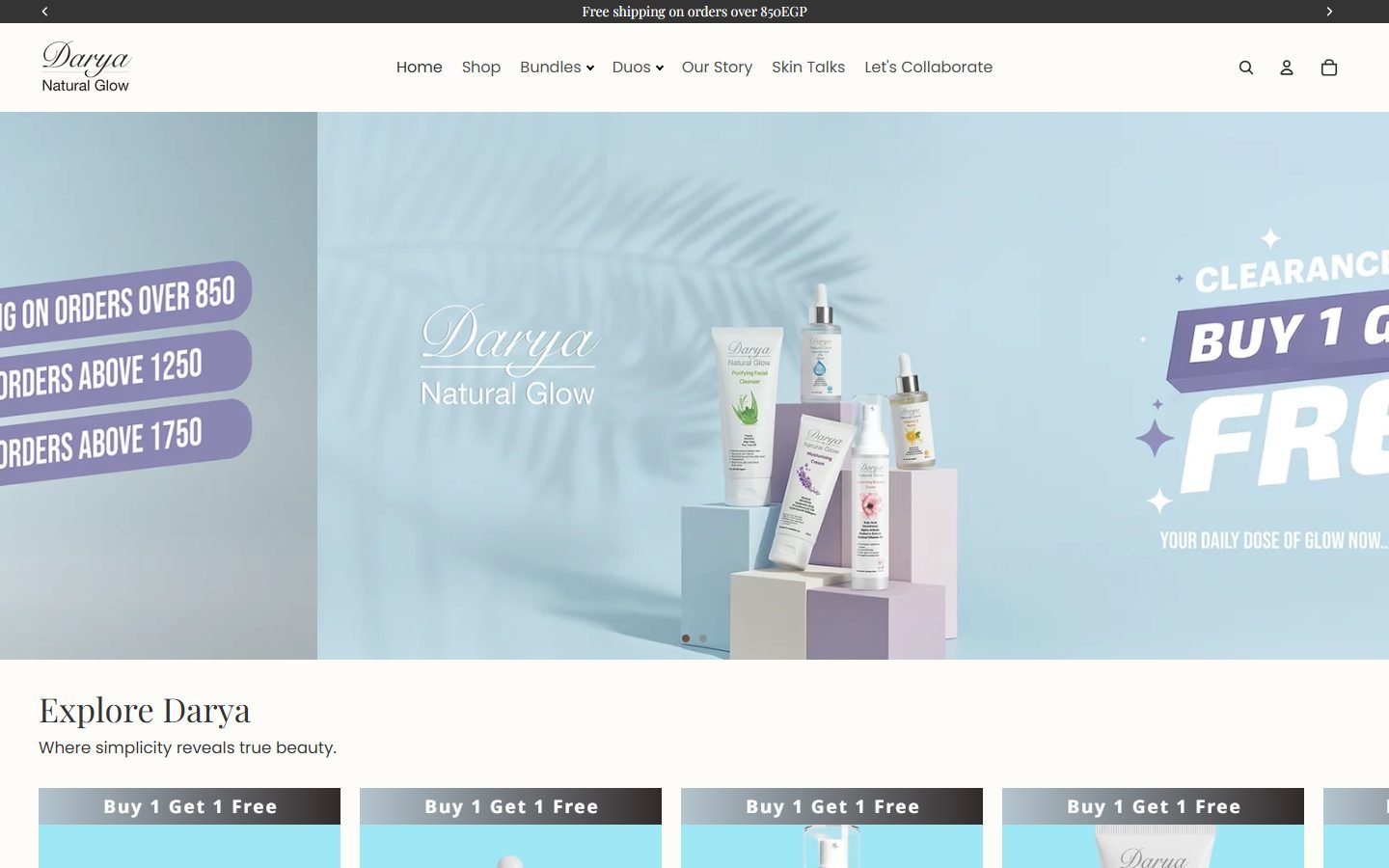Open the Shop menu item

click(x=481, y=68)
